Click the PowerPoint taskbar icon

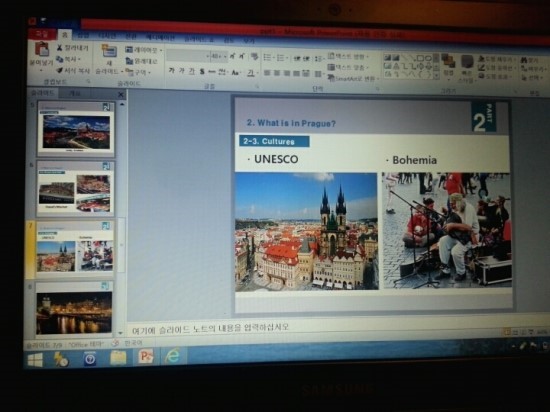click(146, 357)
